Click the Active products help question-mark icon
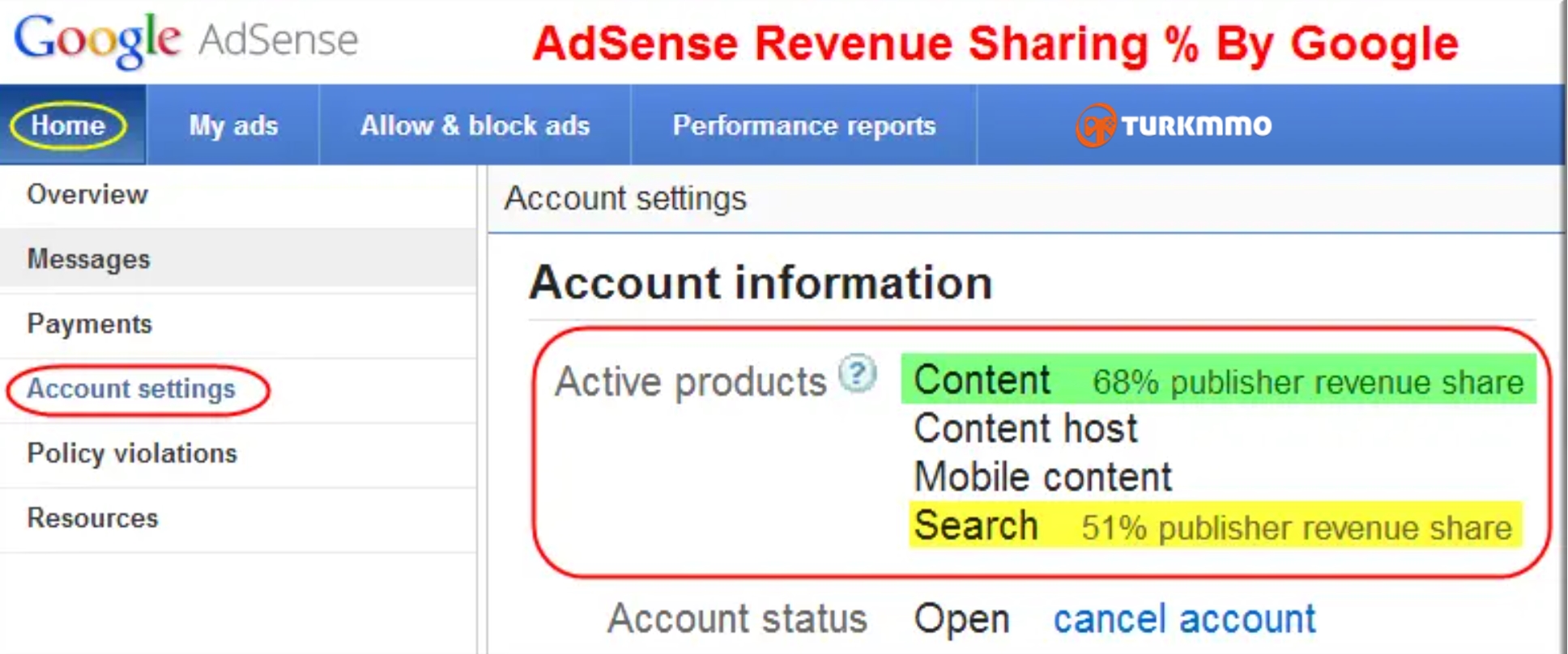1568x654 pixels. 858,374
